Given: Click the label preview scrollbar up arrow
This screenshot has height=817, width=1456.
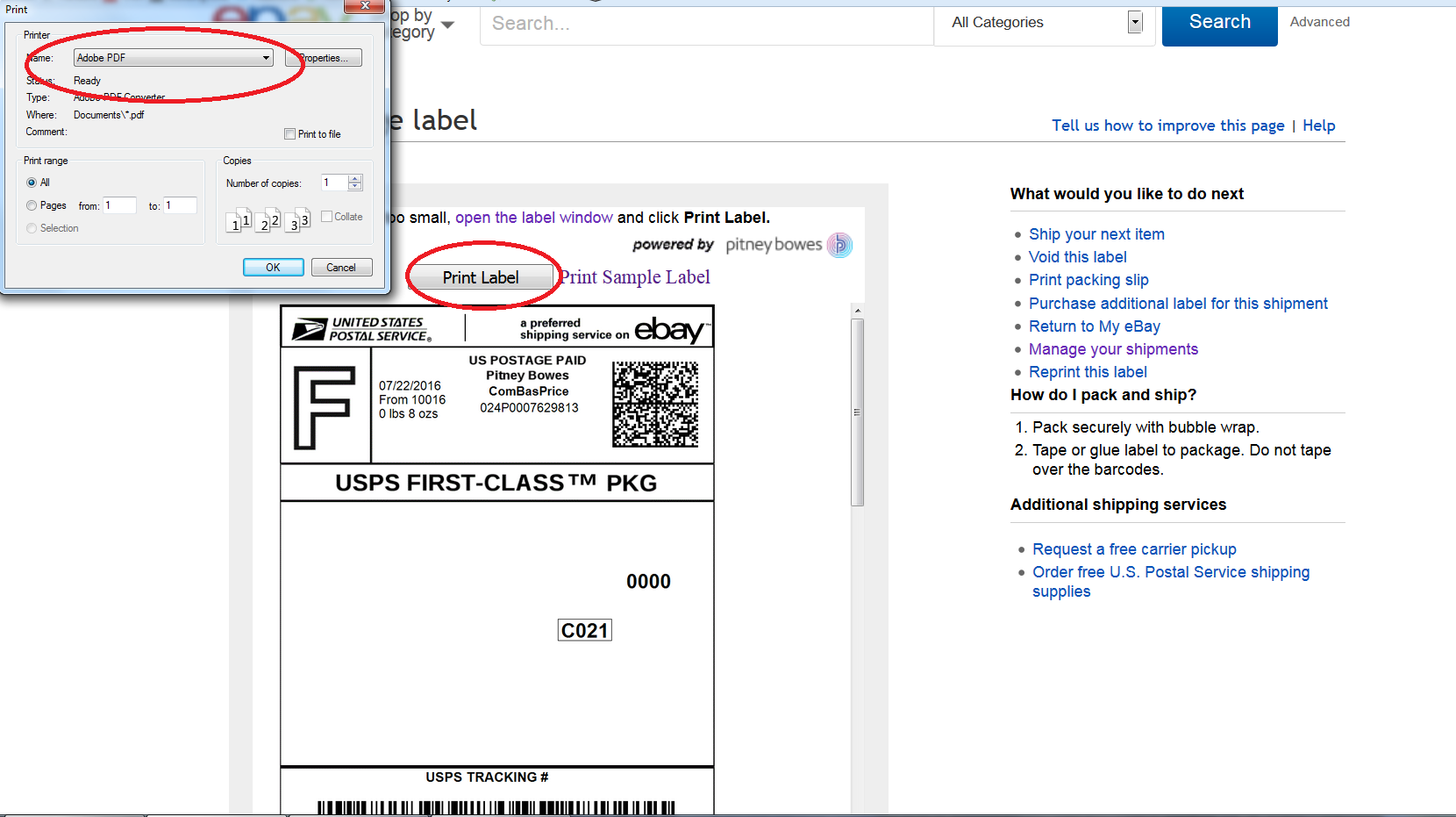Looking at the screenshot, I should point(857,311).
